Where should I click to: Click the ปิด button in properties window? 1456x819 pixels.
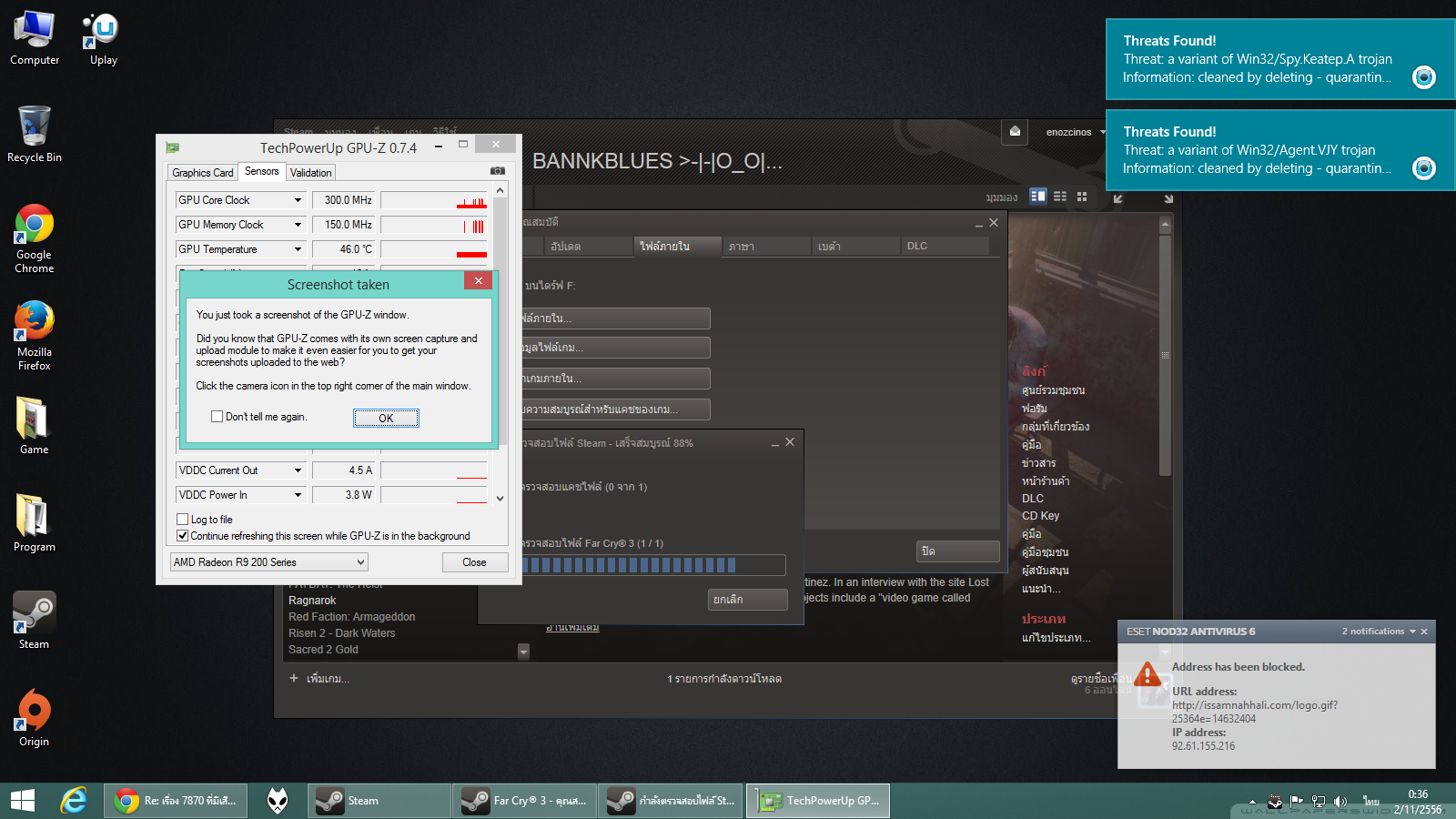pyautogui.click(x=958, y=551)
